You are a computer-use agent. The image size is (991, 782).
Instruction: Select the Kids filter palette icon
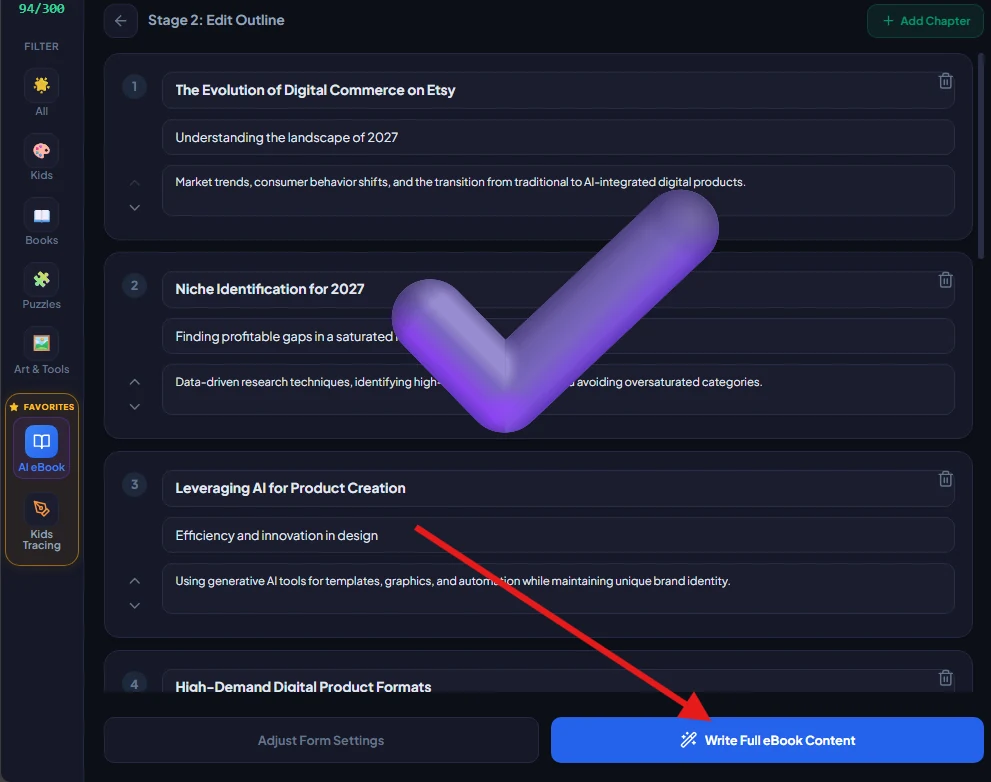tap(42, 150)
